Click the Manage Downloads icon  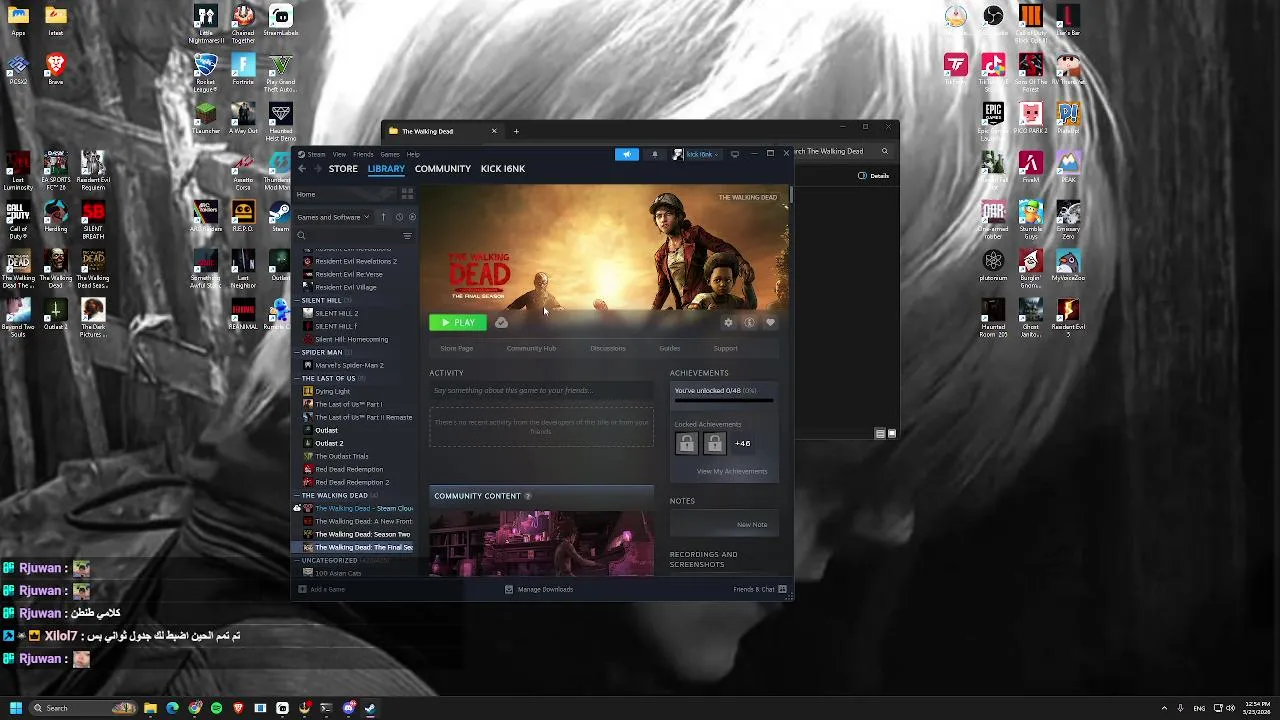pyautogui.click(x=509, y=589)
